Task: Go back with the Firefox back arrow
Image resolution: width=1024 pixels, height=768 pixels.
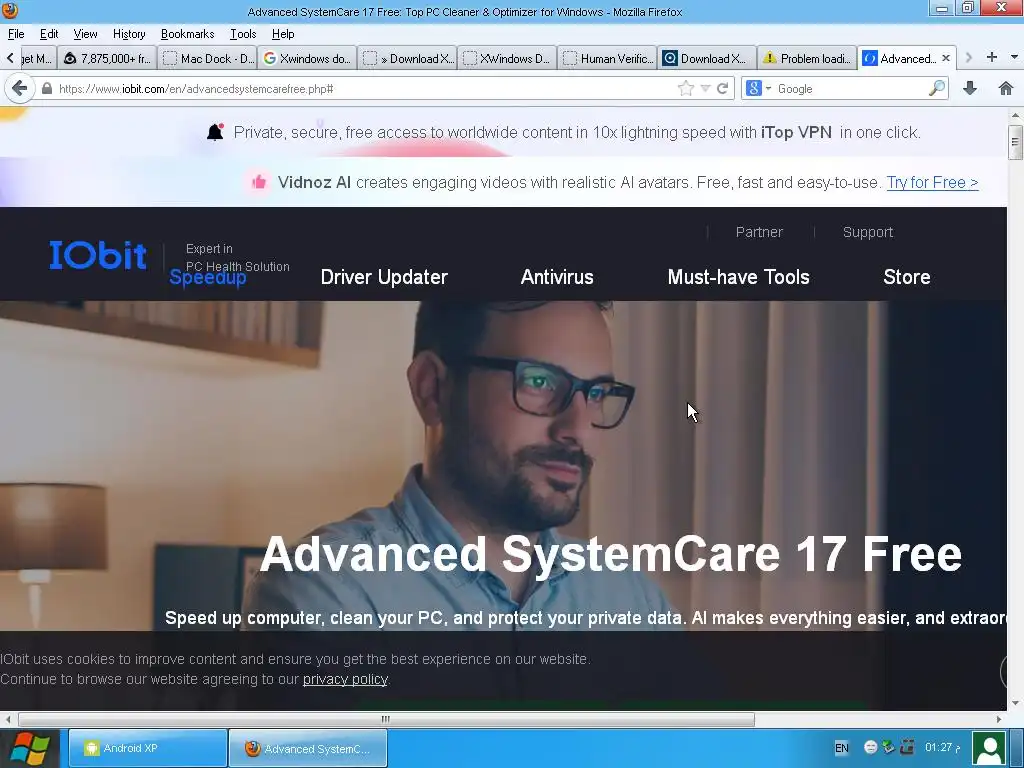Action: point(20,88)
